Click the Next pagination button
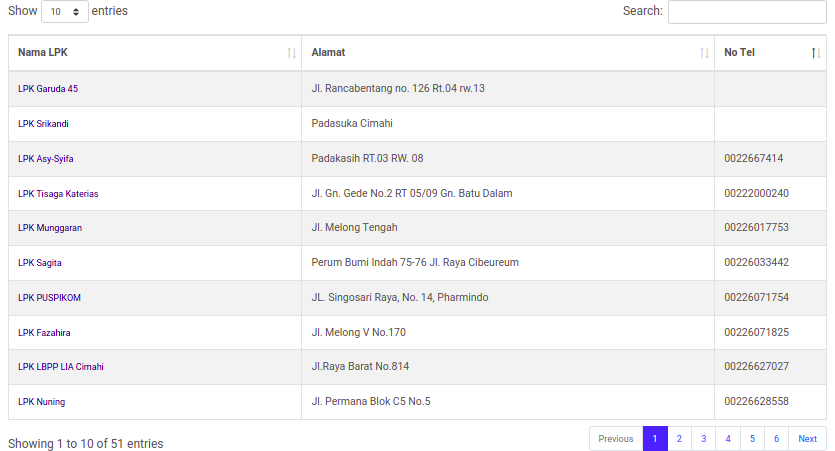The height and width of the screenshot is (451, 835). click(x=807, y=439)
